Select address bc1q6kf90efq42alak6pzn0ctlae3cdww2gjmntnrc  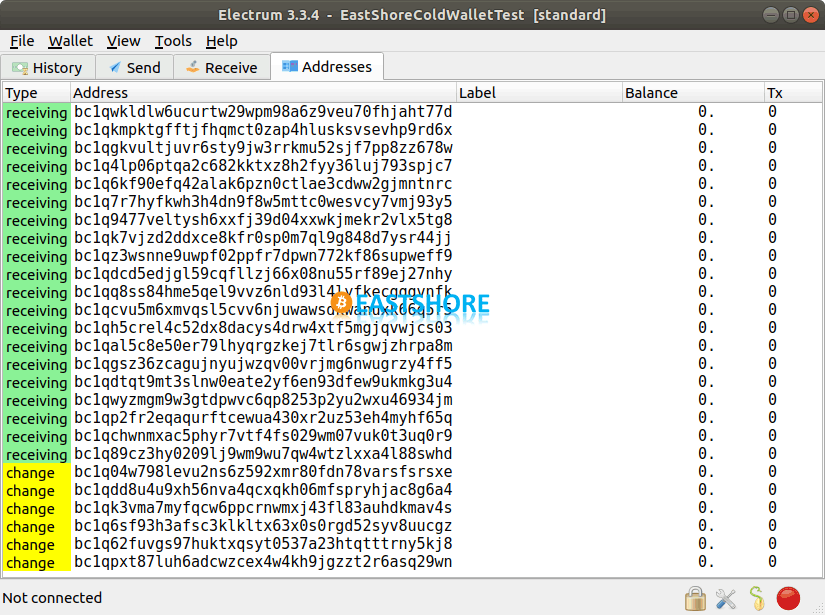click(263, 184)
